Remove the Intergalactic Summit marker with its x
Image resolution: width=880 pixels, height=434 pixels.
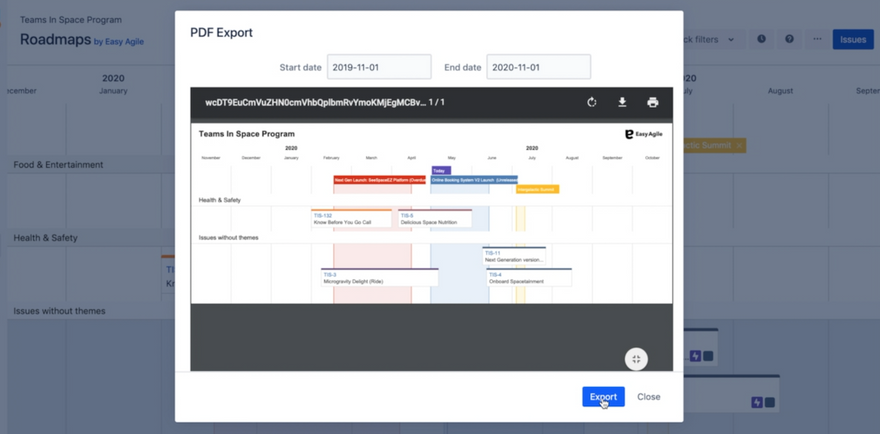(739, 145)
